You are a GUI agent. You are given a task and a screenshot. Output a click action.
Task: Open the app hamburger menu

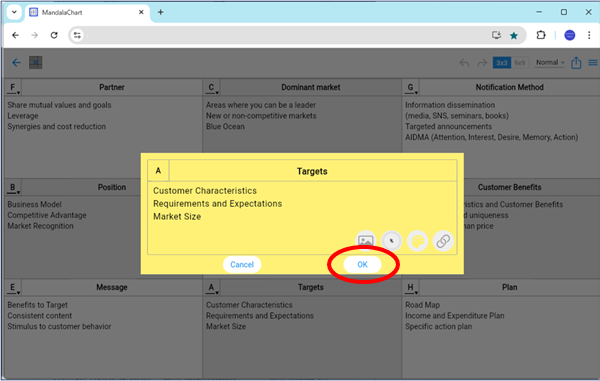tap(593, 62)
